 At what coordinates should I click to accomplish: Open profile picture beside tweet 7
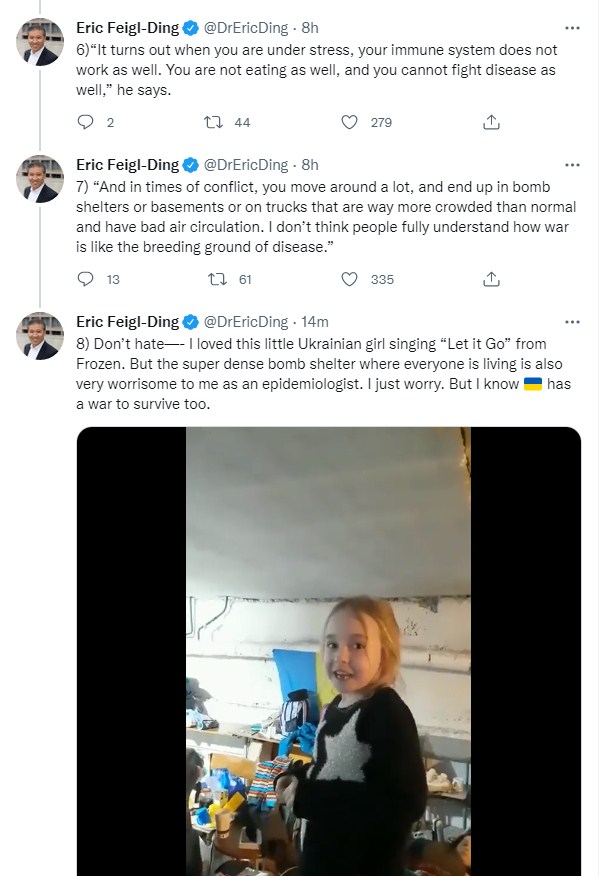(x=41, y=179)
